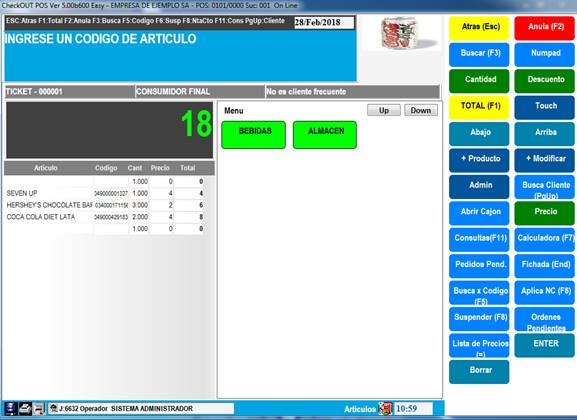Open the BEBIDAS menu category
The height and width of the screenshot is (420, 577).
pyautogui.click(x=254, y=135)
